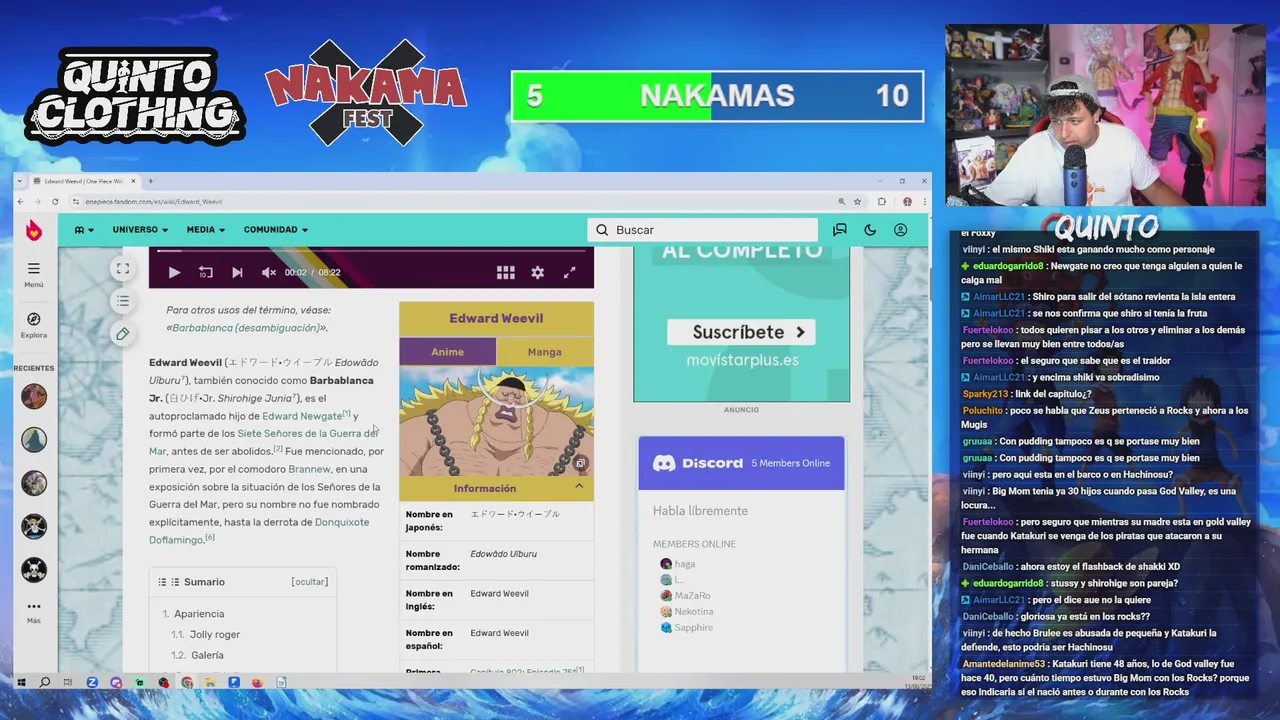1280x720 pixels.
Task: Open the Edward Newgate link
Action: [x=302, y=416]
